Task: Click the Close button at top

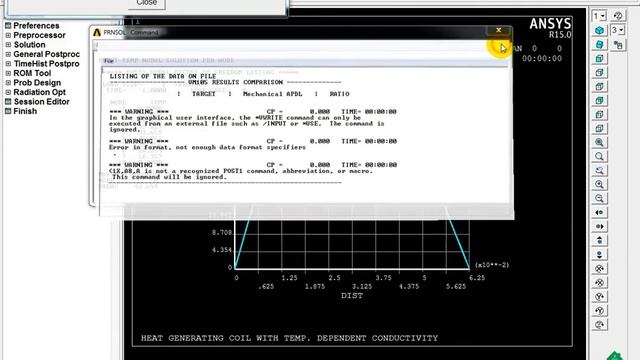Action: point(147,3)
